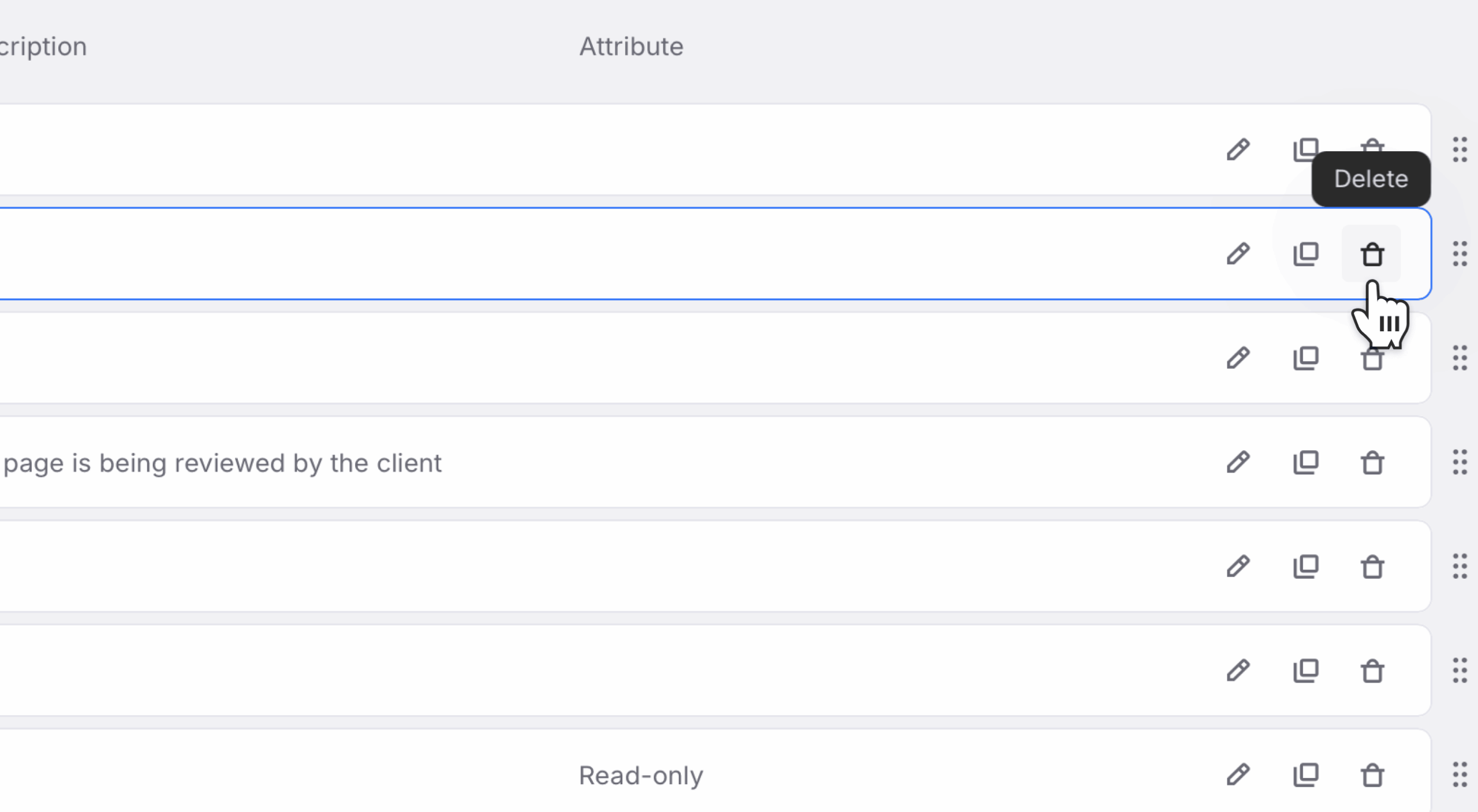
Task: Duplicate the first row
Action: click(1305, 149)
